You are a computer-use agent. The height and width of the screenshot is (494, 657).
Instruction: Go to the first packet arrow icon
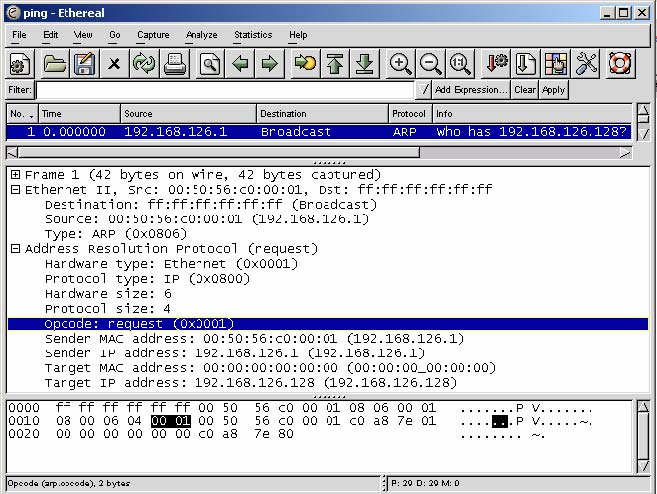click(334, 64)
